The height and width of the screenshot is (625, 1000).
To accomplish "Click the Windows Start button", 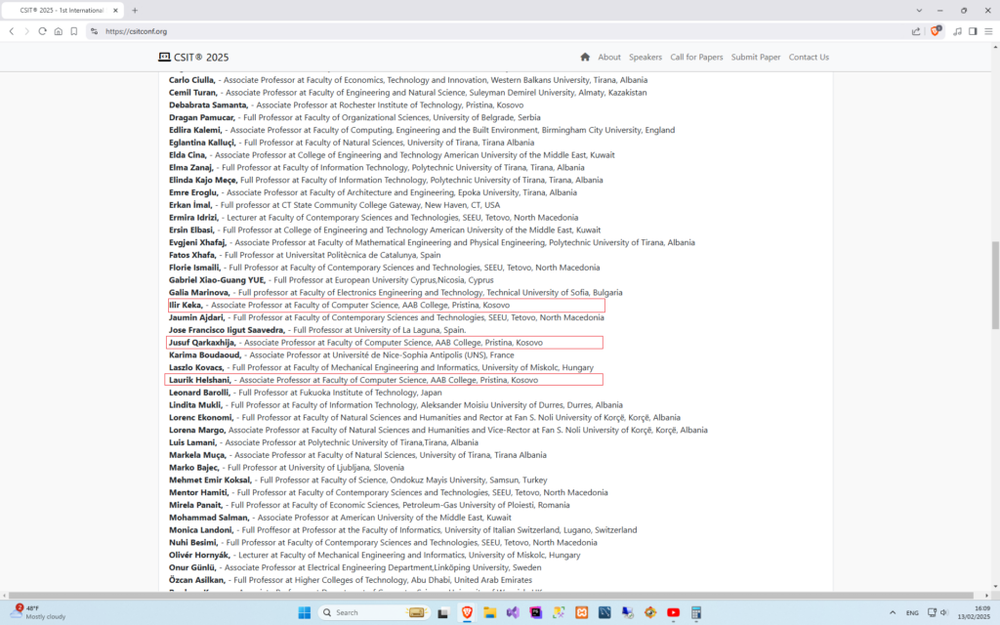I will pyautogui.click(x=304, y=612).
